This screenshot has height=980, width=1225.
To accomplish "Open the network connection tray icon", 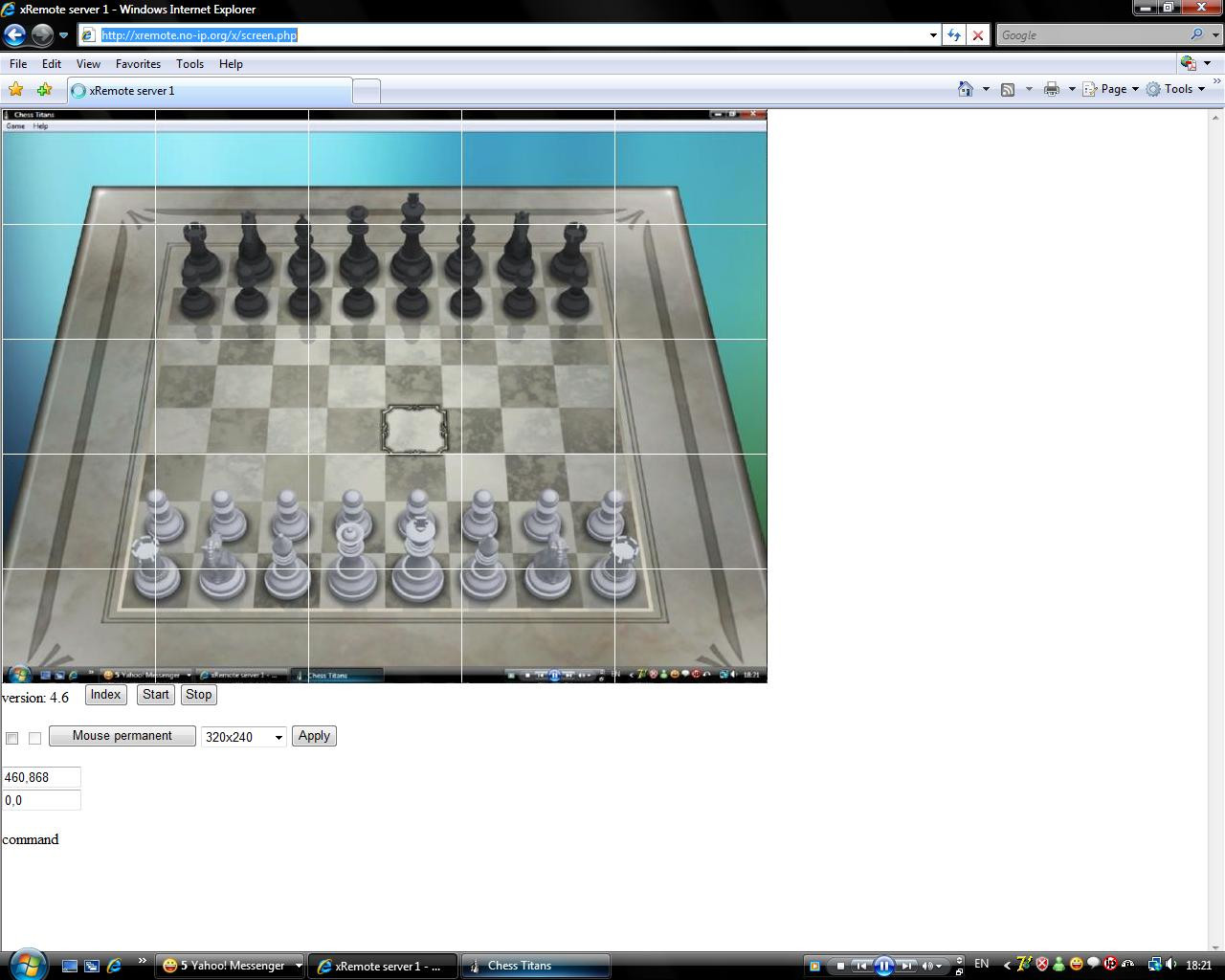I will click(1154, 965).
